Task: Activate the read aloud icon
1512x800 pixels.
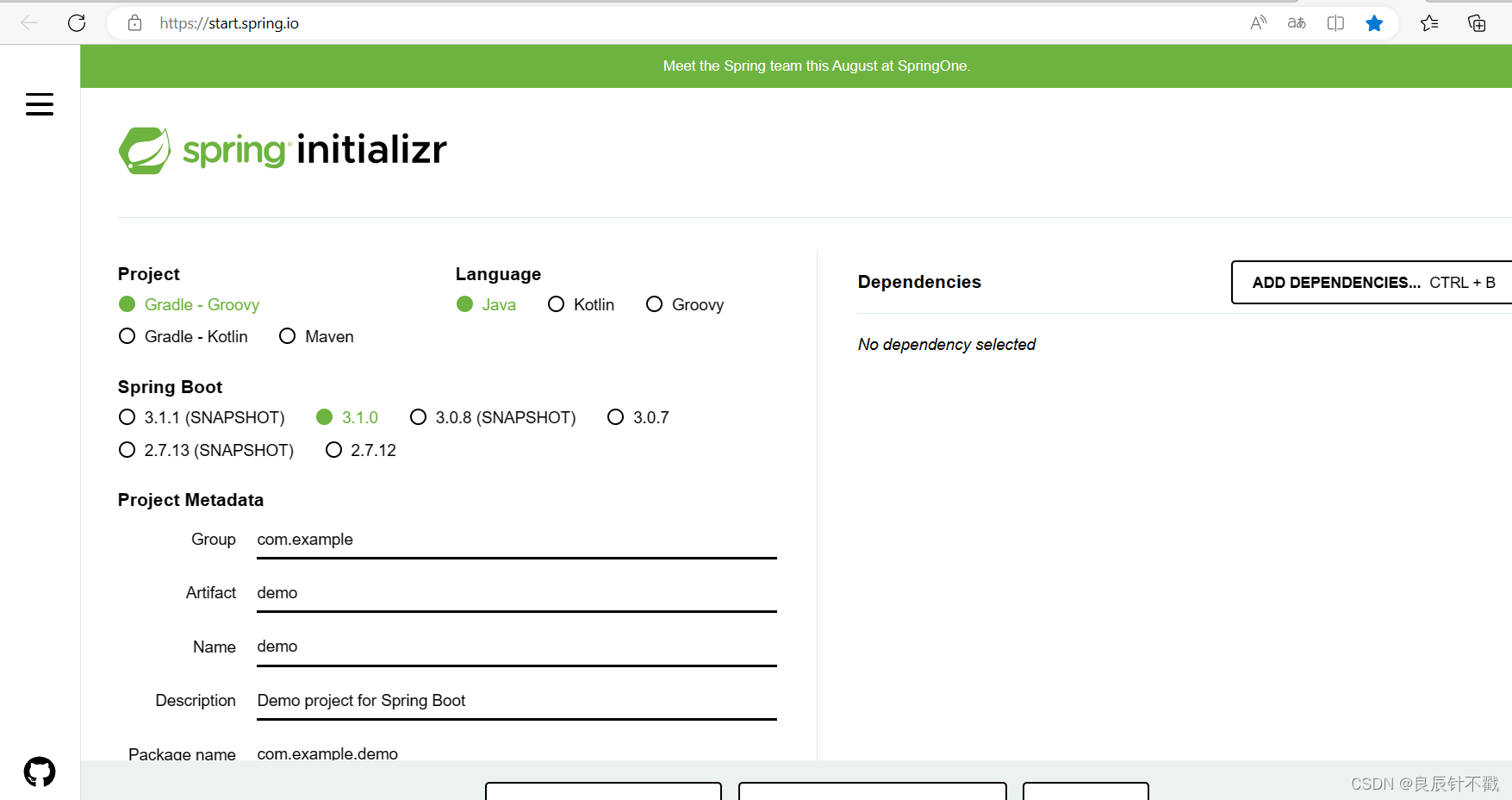Action: (x=1258, y=23)
